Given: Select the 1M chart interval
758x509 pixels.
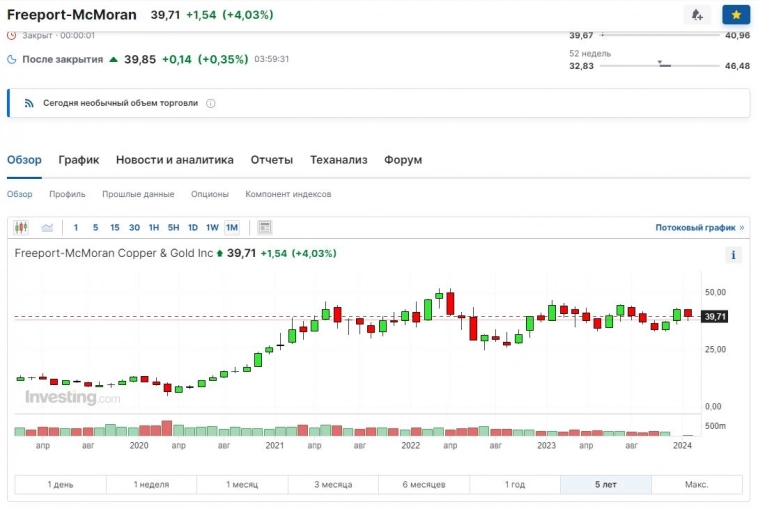Looking at the screenshot, I should coord(232,227).
